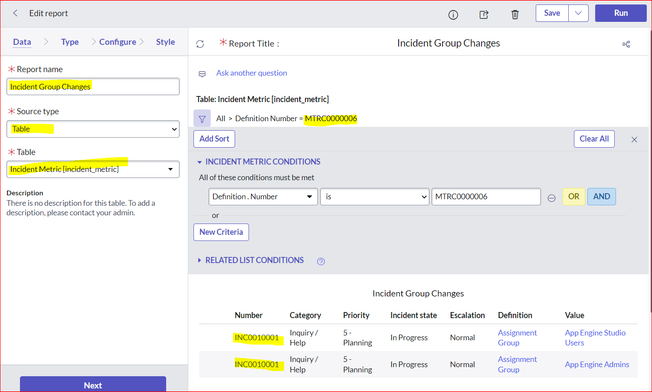Toggle the filter funnel icon

point(202,119)
